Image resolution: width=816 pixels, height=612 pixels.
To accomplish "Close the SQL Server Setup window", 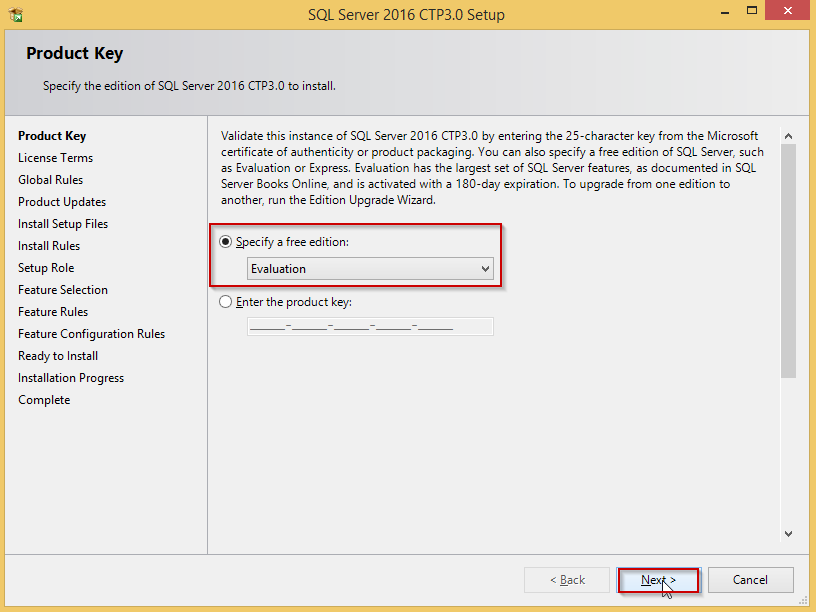I will 788,10.
